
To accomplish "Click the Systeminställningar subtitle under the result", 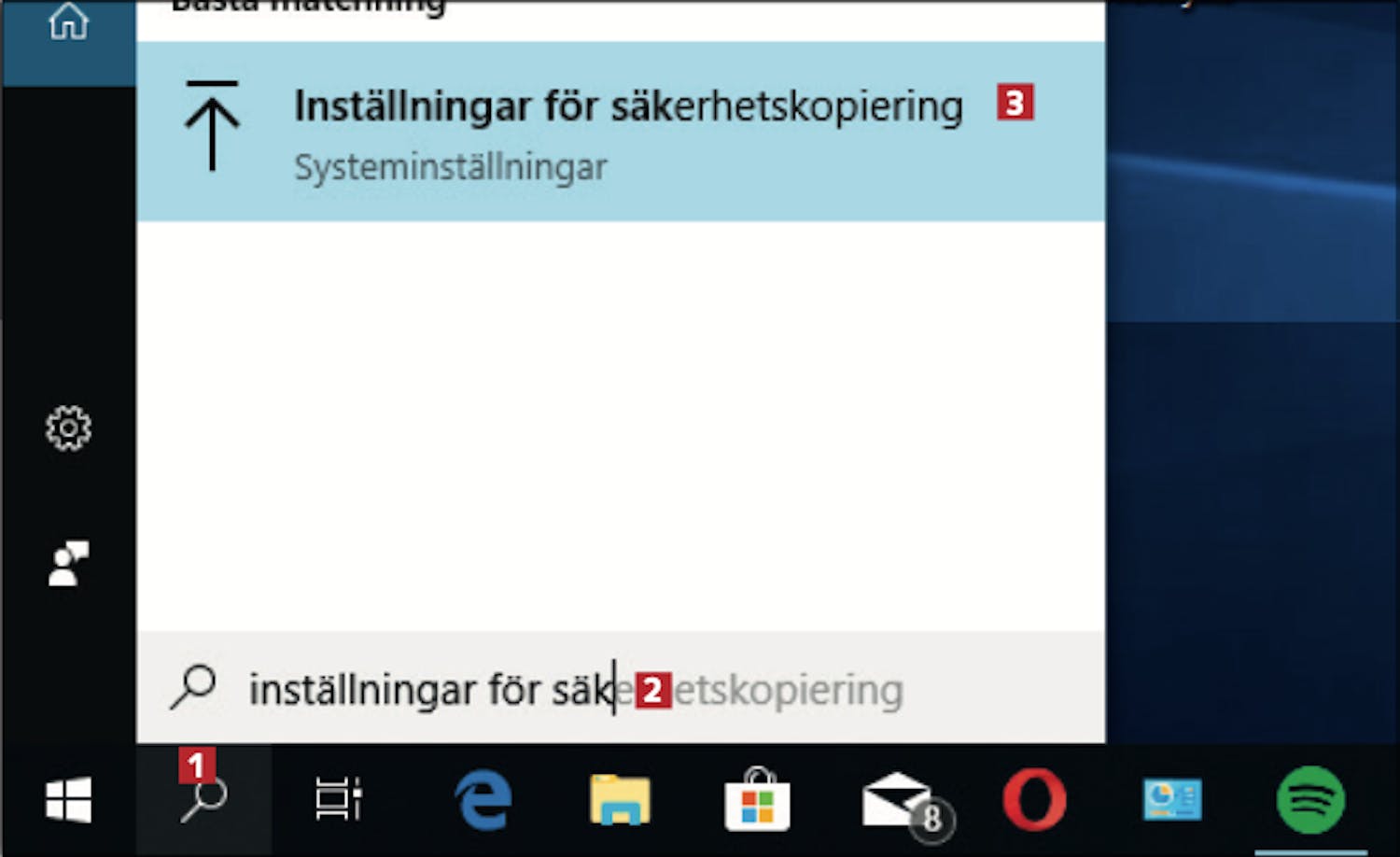I will (x=450, y=168).
